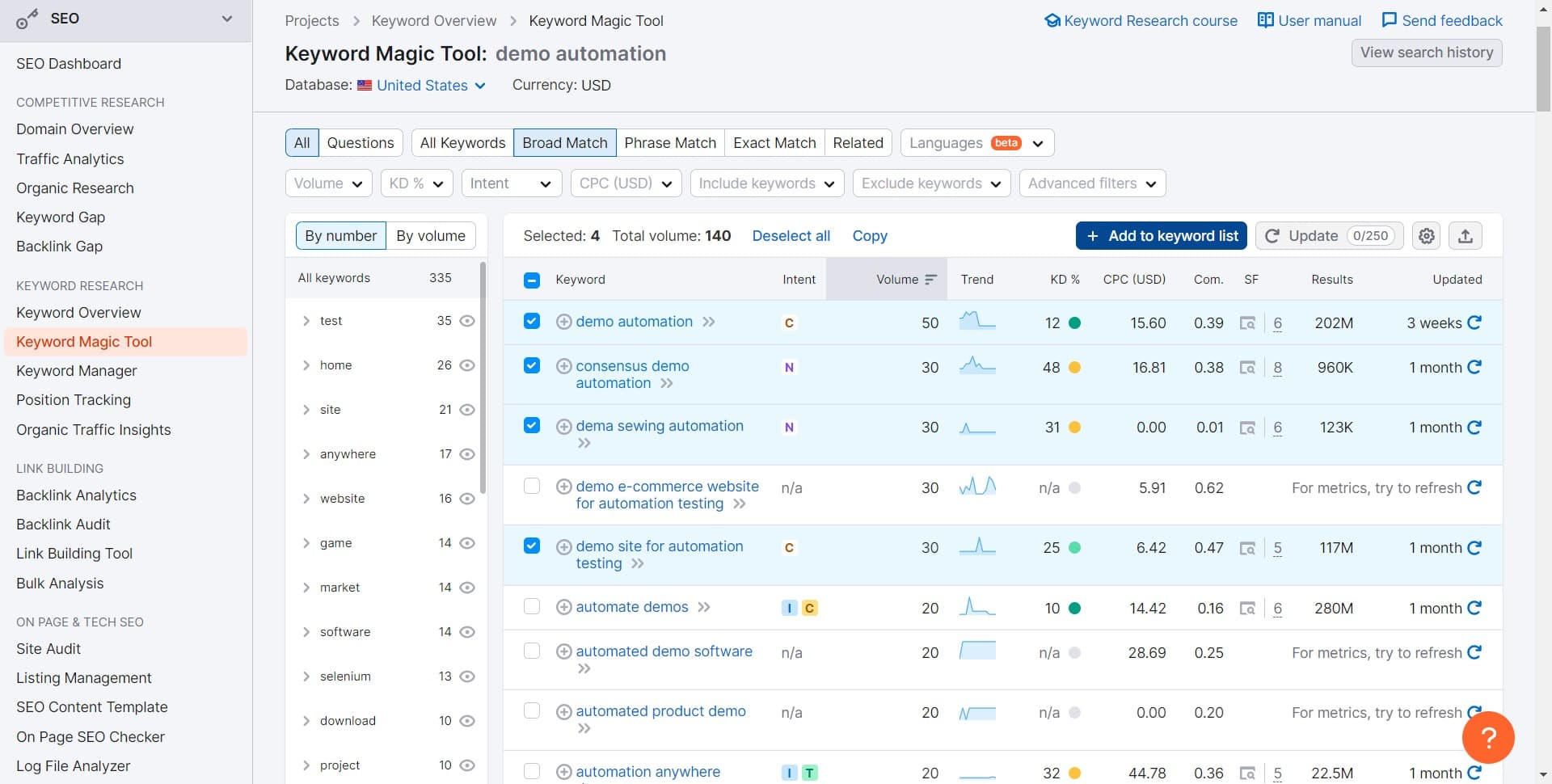Toggle eye icon for selenium group

coord(466,677)
